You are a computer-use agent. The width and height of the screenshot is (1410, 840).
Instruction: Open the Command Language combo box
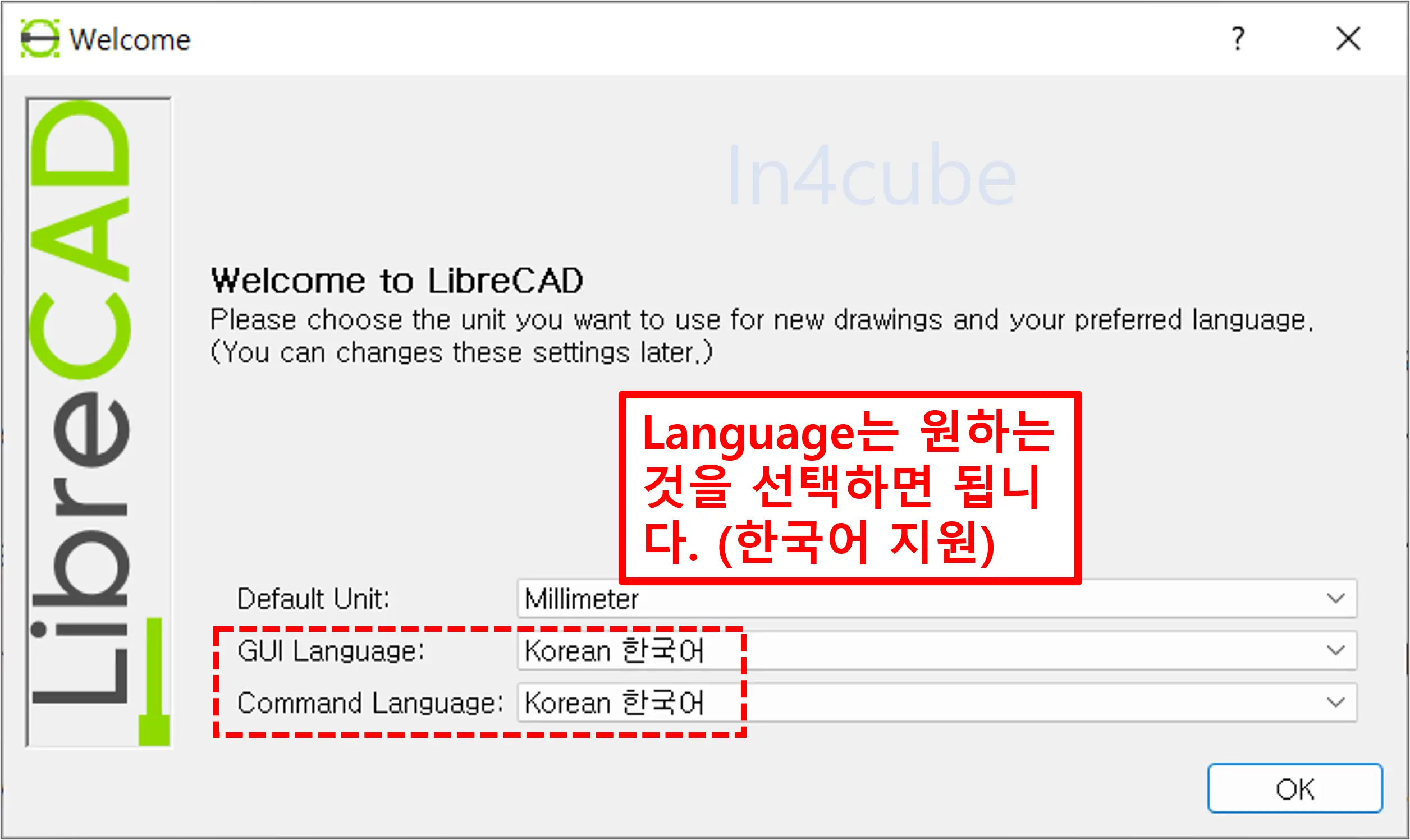pos(937,703)
